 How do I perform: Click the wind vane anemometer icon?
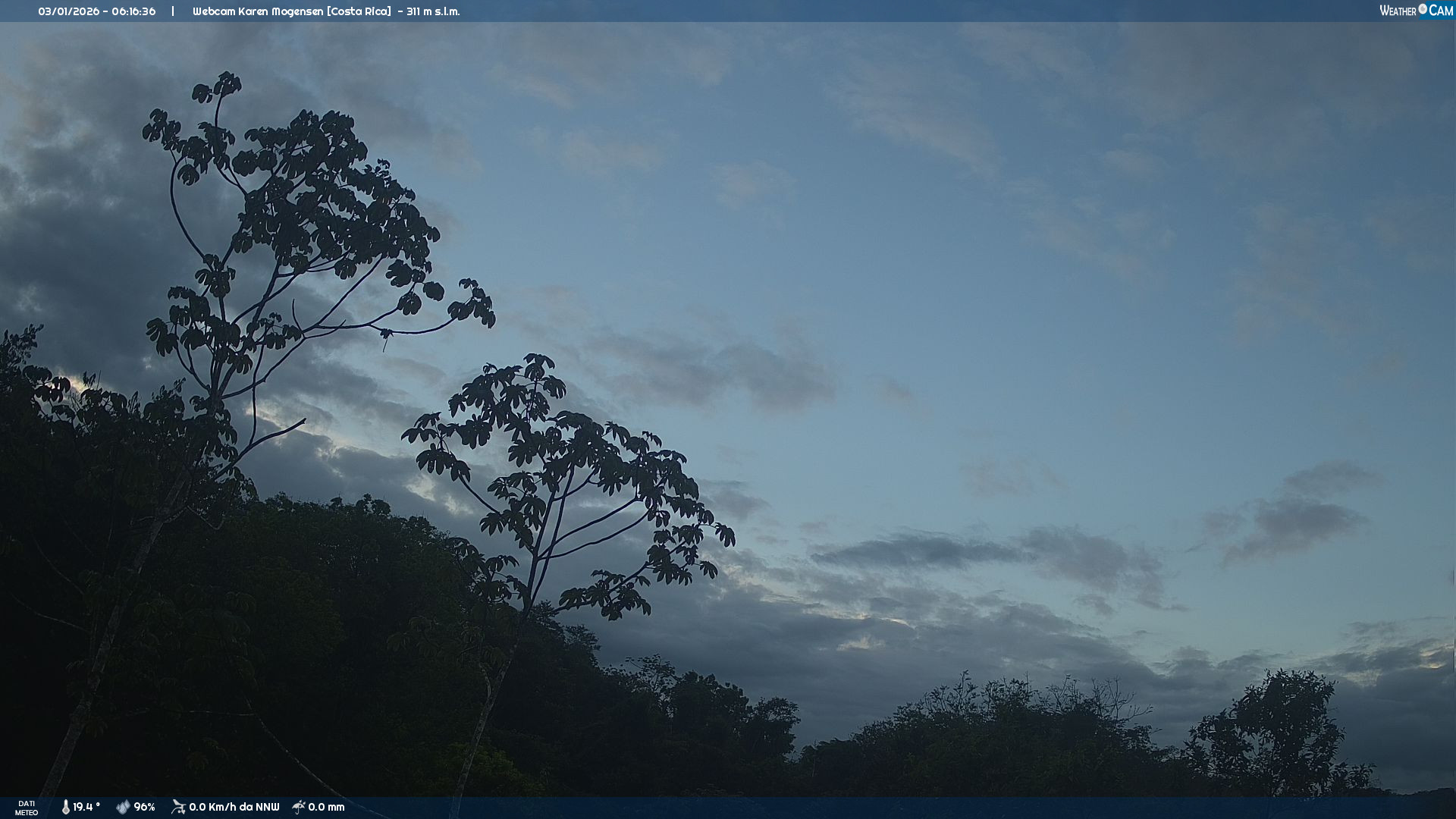point(178,807)
